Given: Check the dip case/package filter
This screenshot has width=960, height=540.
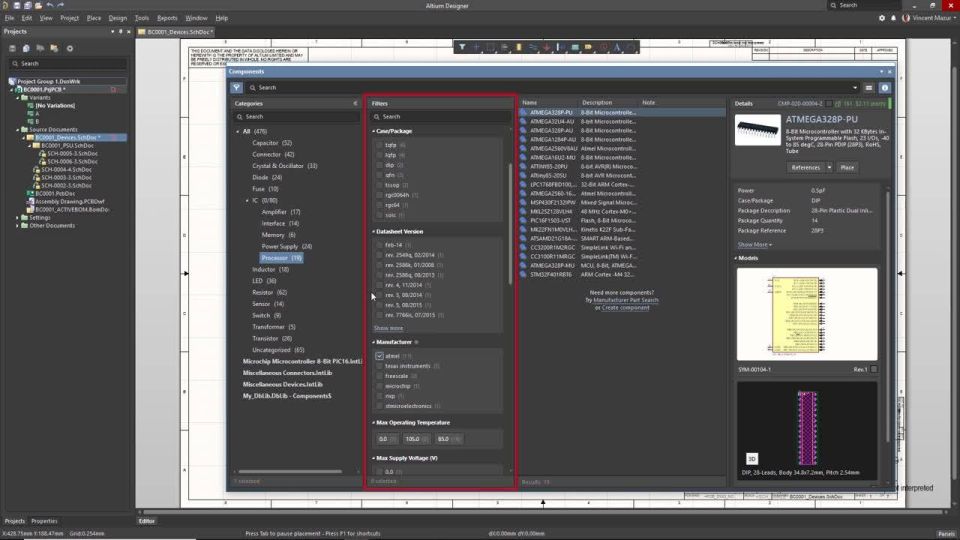Looking at the screenshot, I should 379,165.
